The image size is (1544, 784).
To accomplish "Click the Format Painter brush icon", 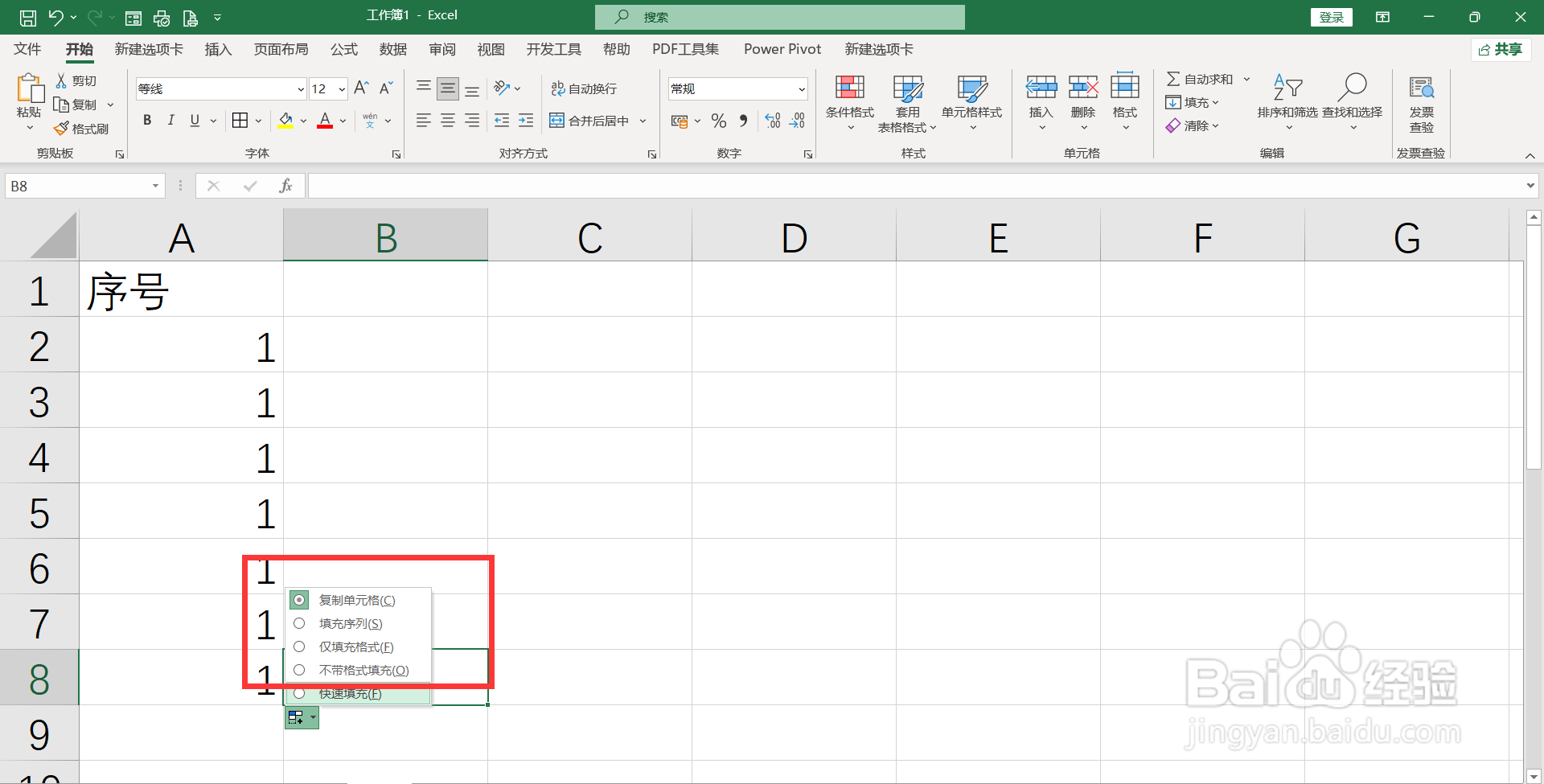I will [61, 129].
